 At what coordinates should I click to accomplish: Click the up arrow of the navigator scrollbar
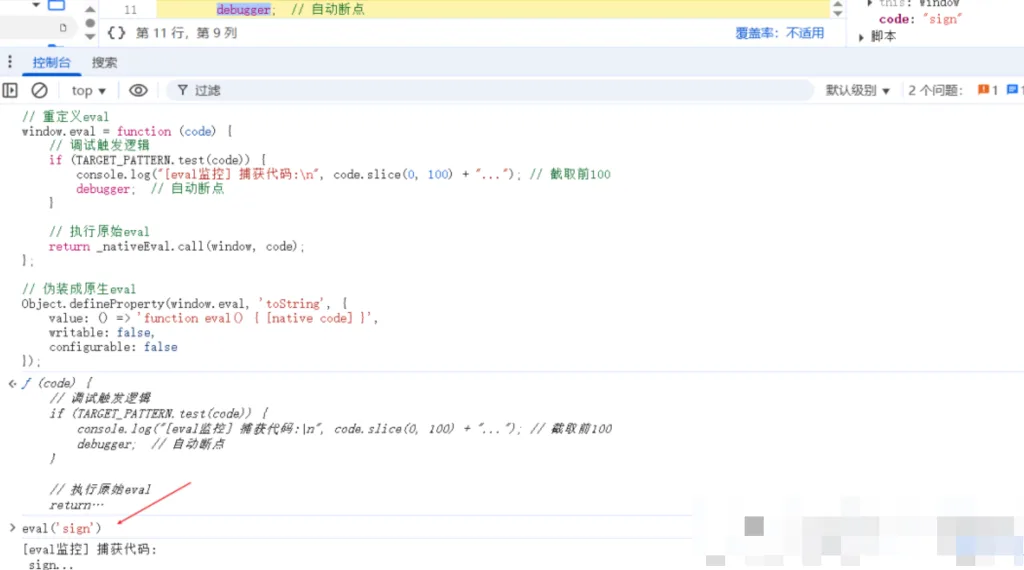click(x=90, y=9)
